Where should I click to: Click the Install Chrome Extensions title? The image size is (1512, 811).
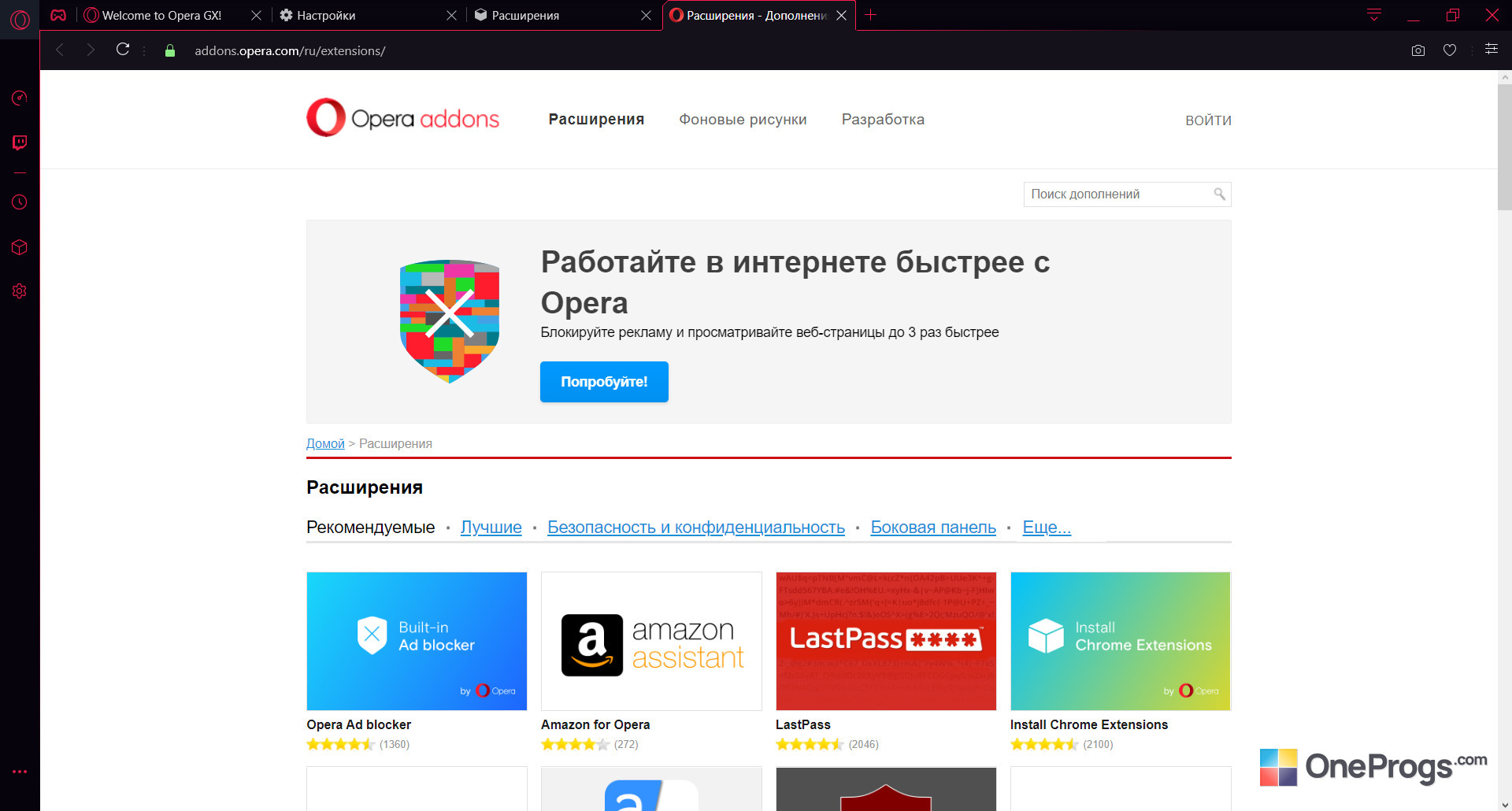tap(1089, 724)
